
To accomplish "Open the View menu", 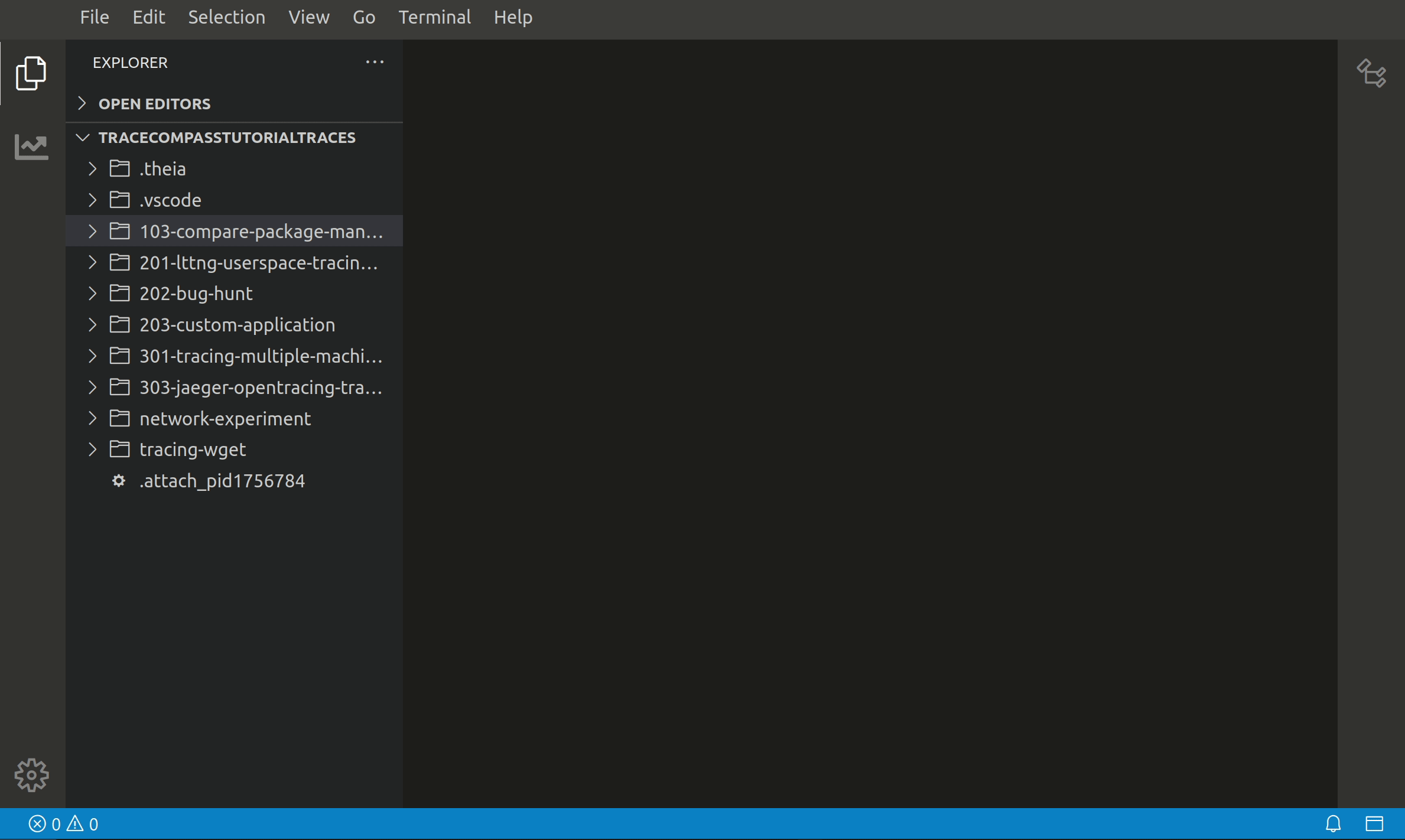I will coord(309,17).
